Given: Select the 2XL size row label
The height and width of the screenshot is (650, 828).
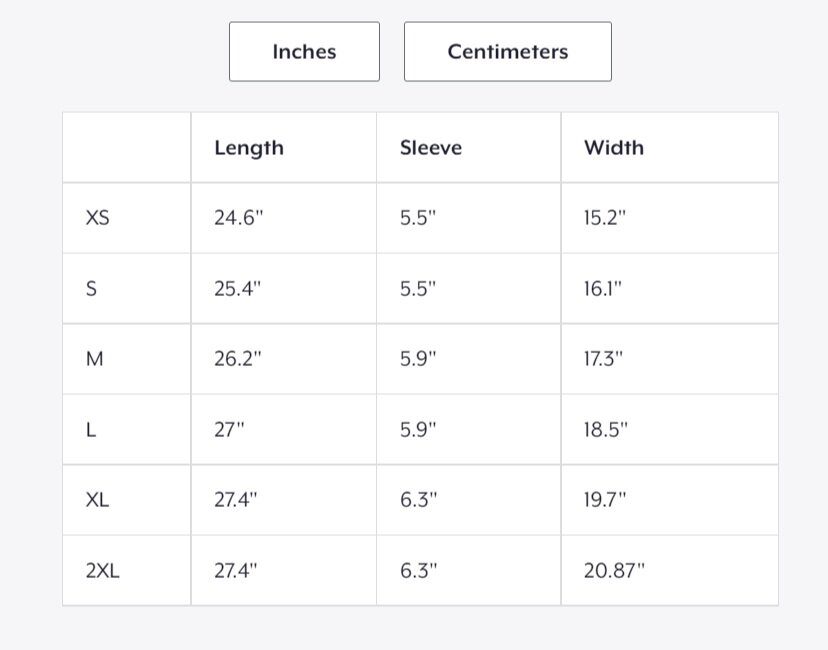Looking at the screenshot, I should point(103,571).
